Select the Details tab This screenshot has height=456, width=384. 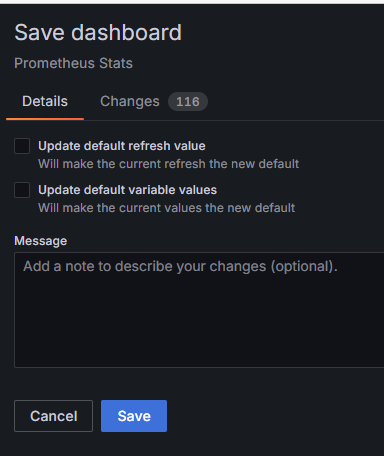point(45,102)
